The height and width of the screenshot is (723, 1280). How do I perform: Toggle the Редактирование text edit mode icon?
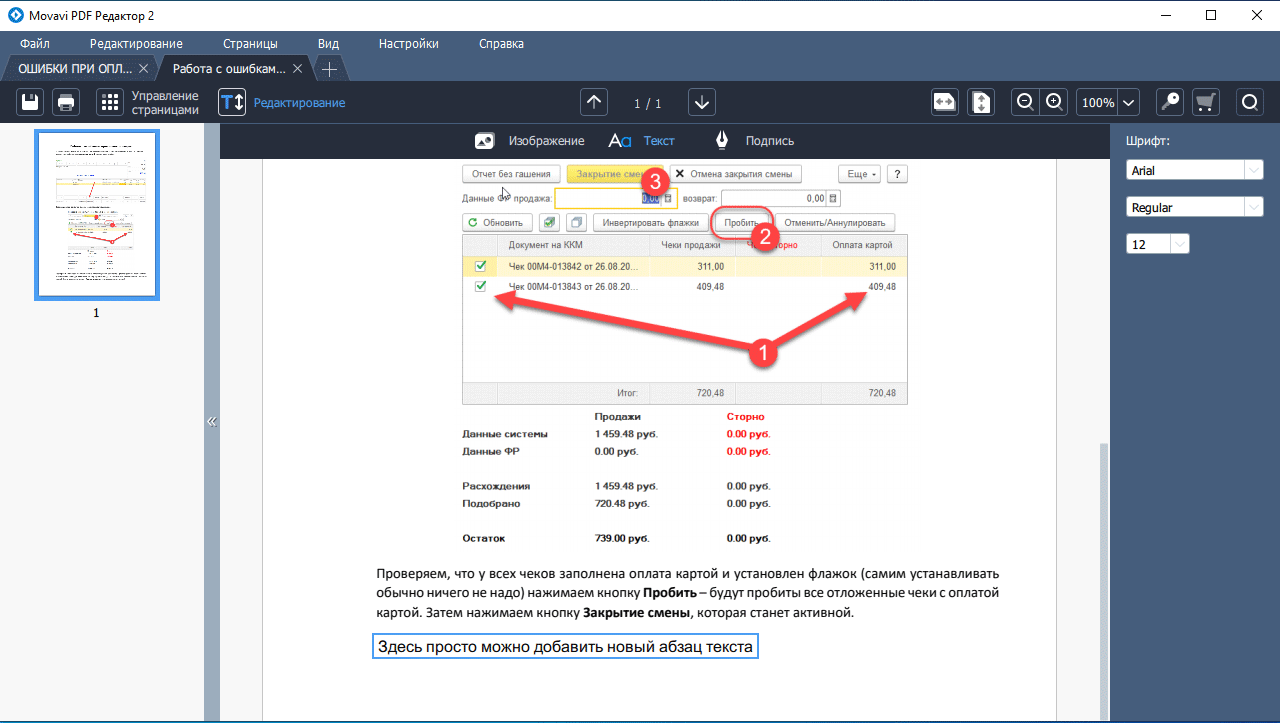(232, 102)
